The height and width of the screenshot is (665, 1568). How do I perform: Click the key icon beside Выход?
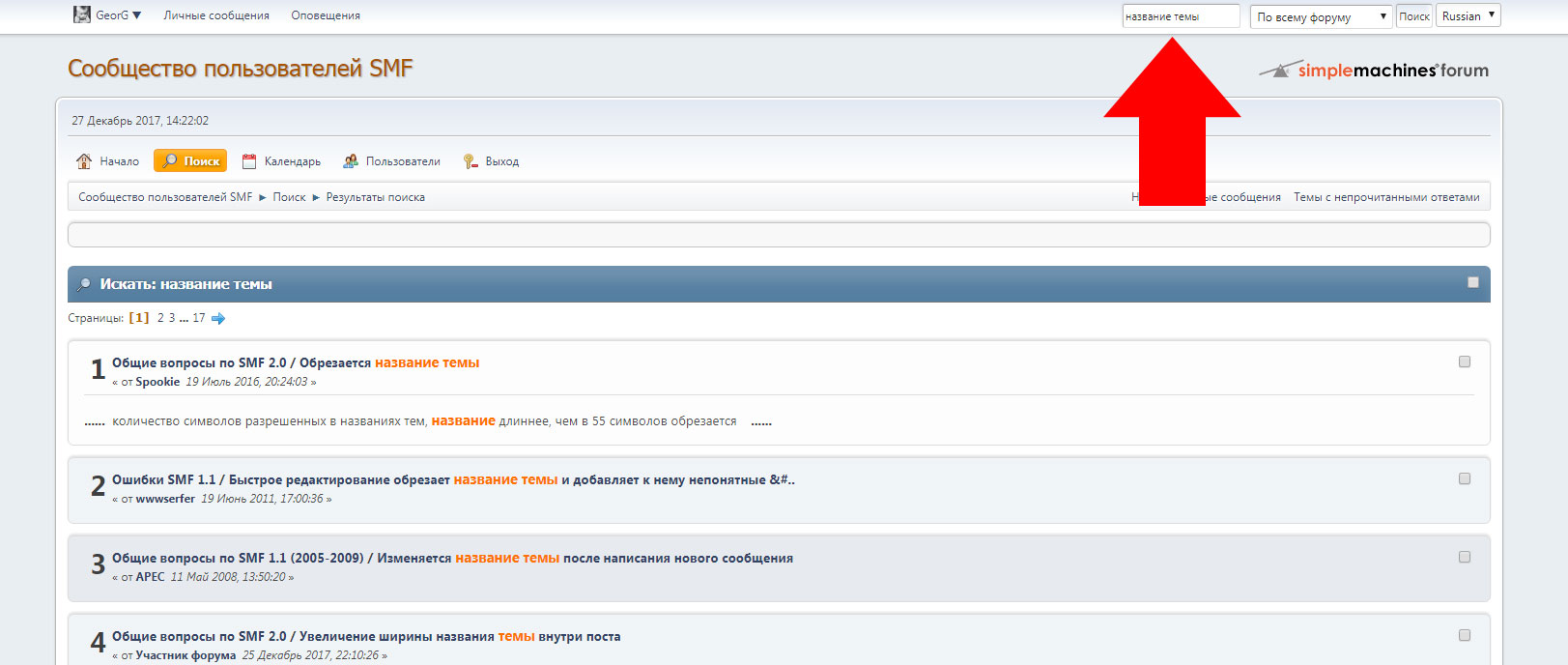[x=470, y=161]
